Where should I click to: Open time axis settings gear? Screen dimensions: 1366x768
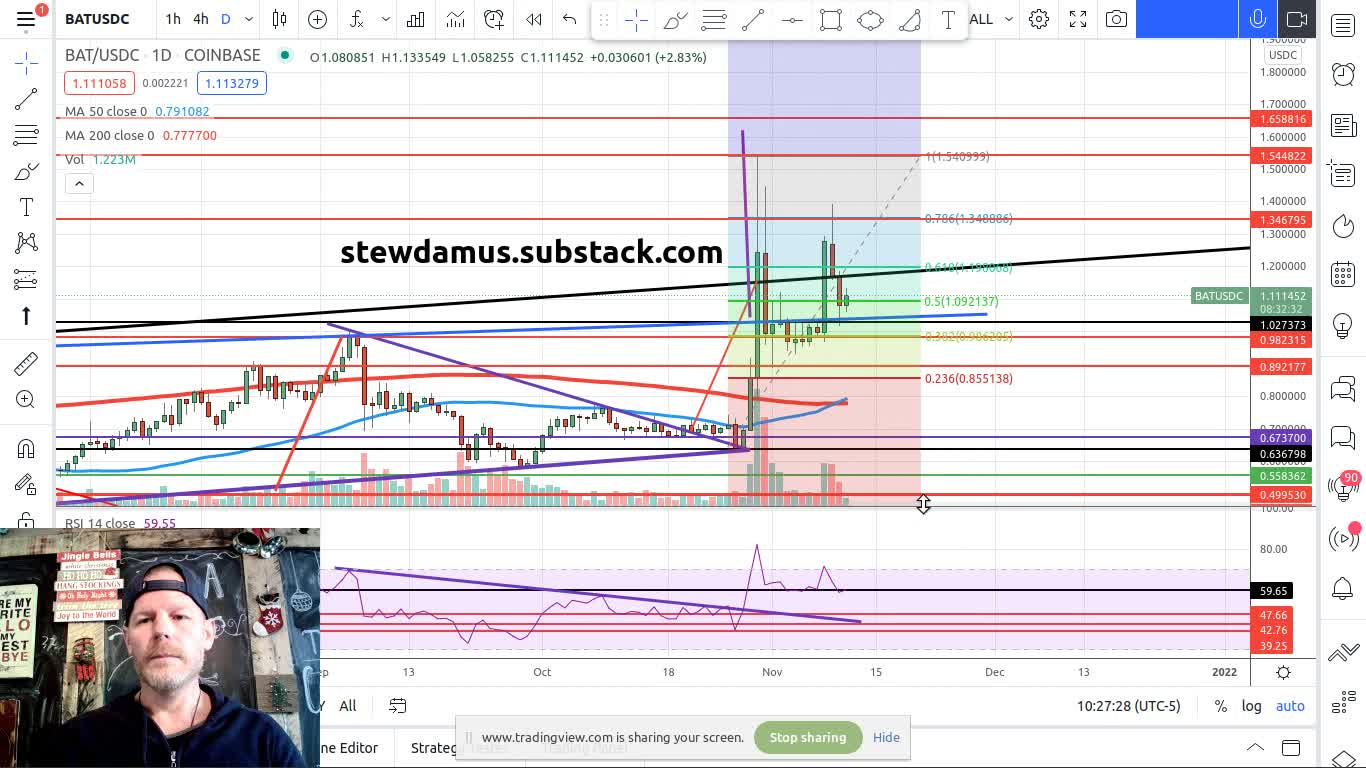(1283, 672)
